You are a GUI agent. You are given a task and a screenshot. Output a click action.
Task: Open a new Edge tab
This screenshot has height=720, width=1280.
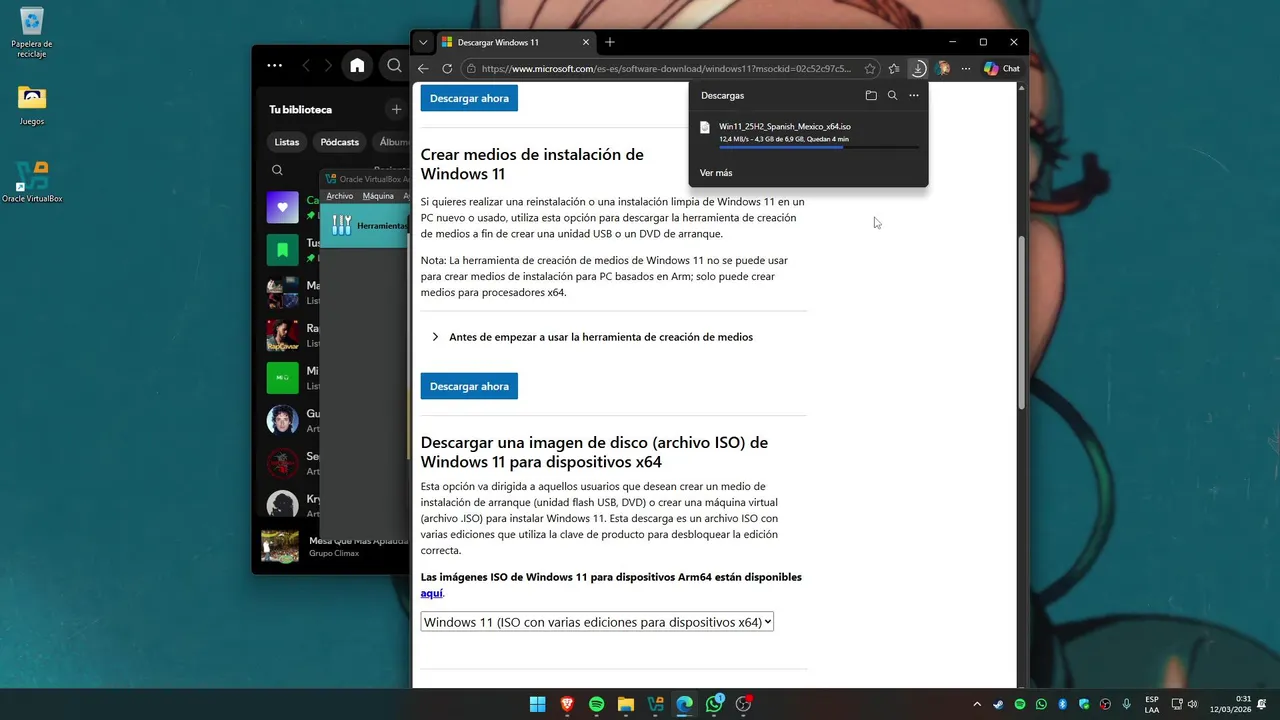(610, 42)
